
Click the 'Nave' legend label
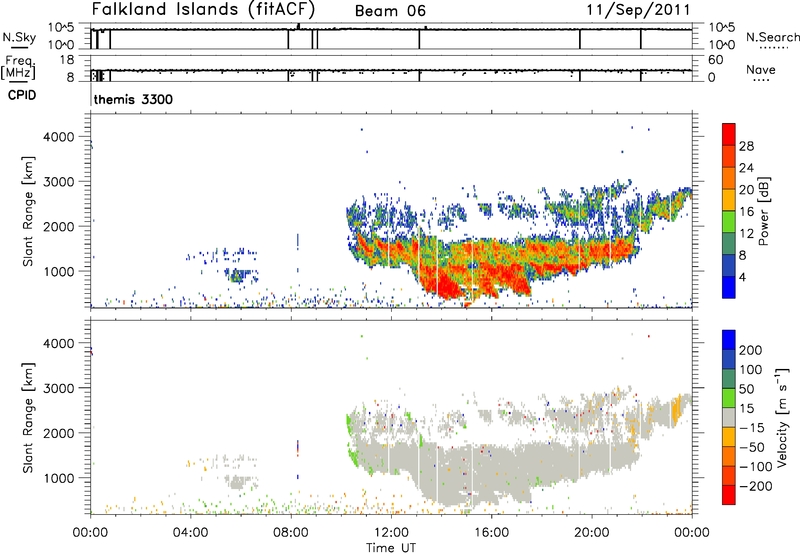(761, 69)
